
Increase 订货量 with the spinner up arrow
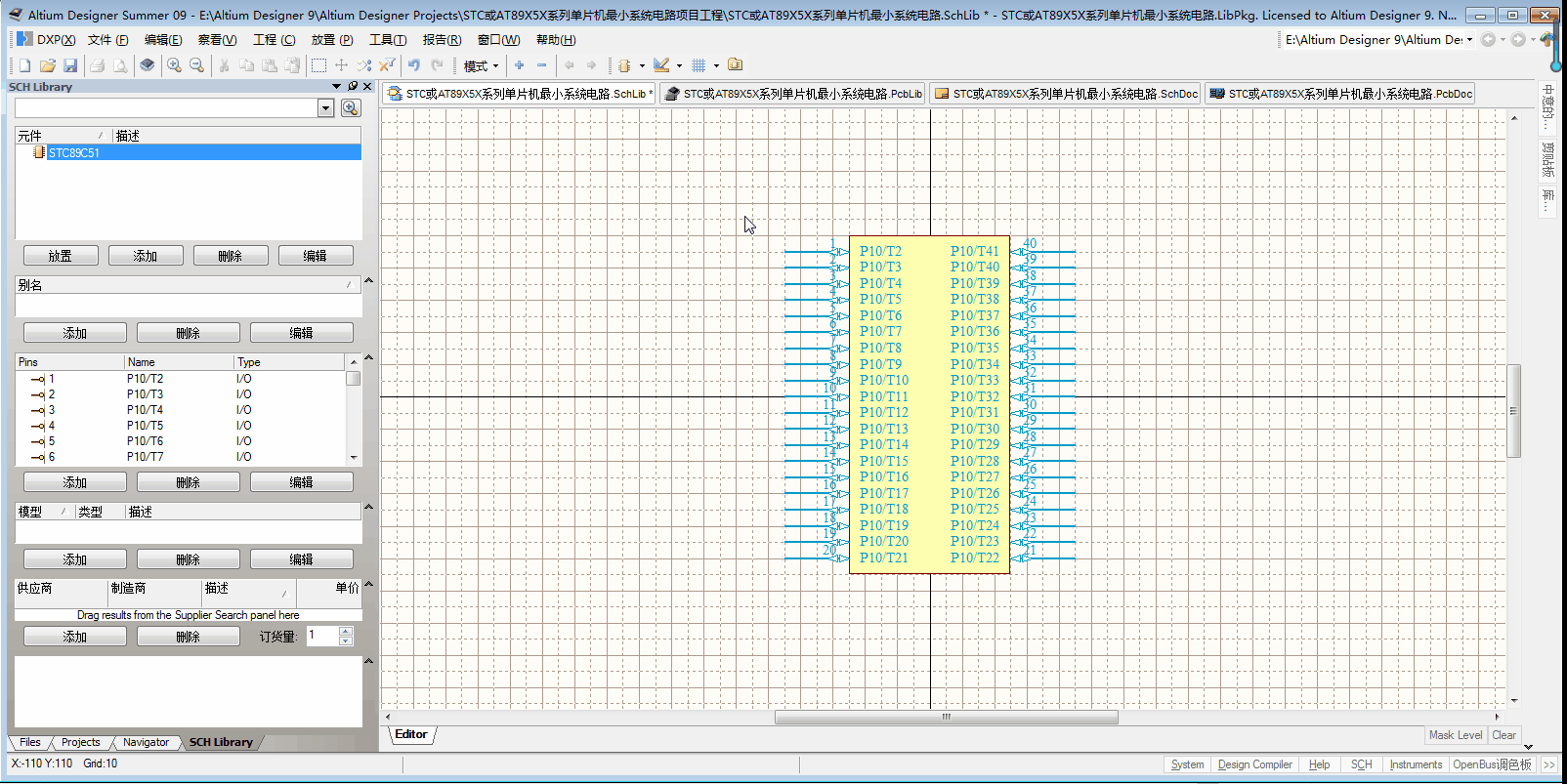click(346, 631)
